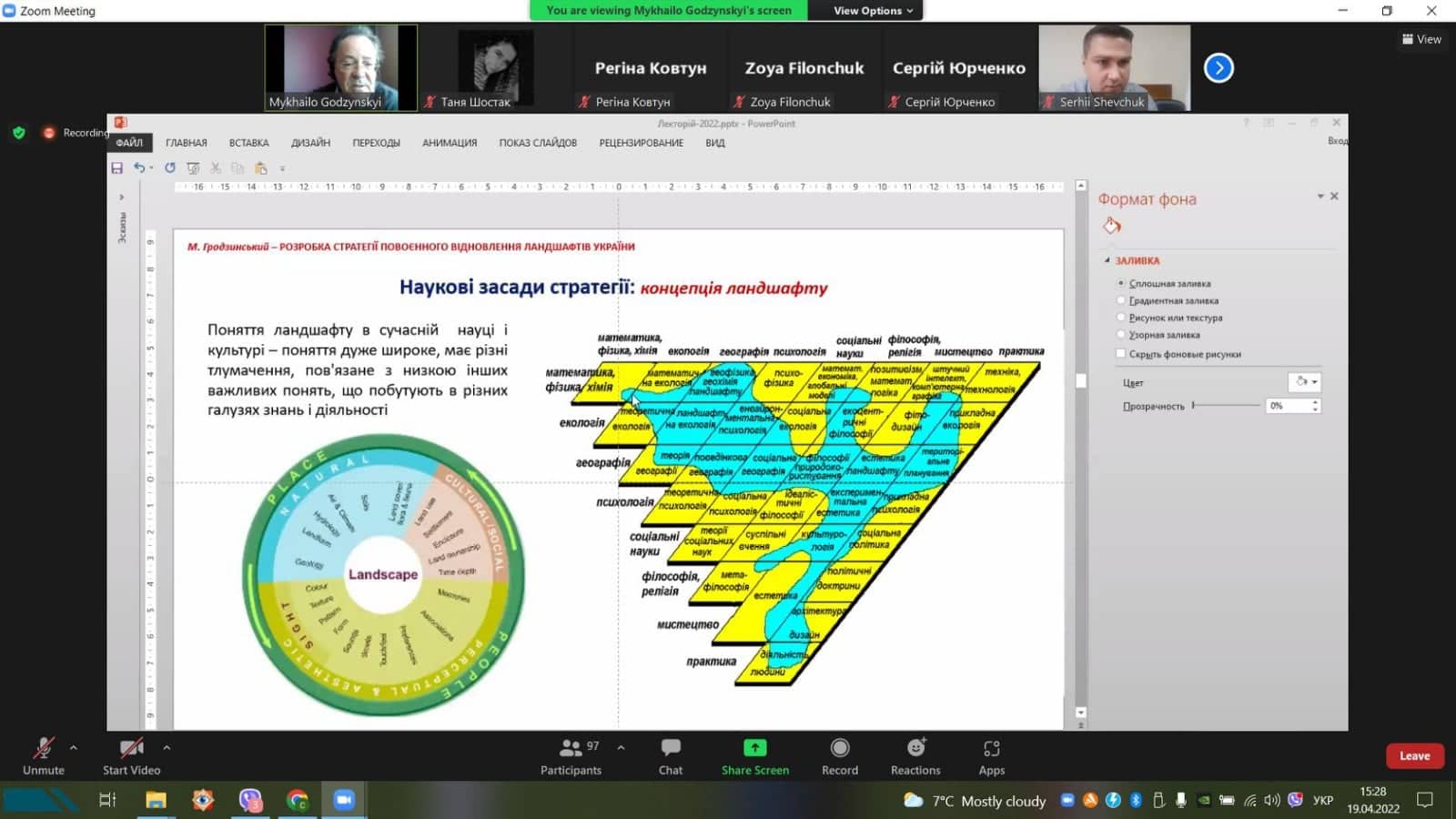Click the Record button icon
Image resolution: width=1456 pixels, height=819 pixels.
[x=840, y=748]
